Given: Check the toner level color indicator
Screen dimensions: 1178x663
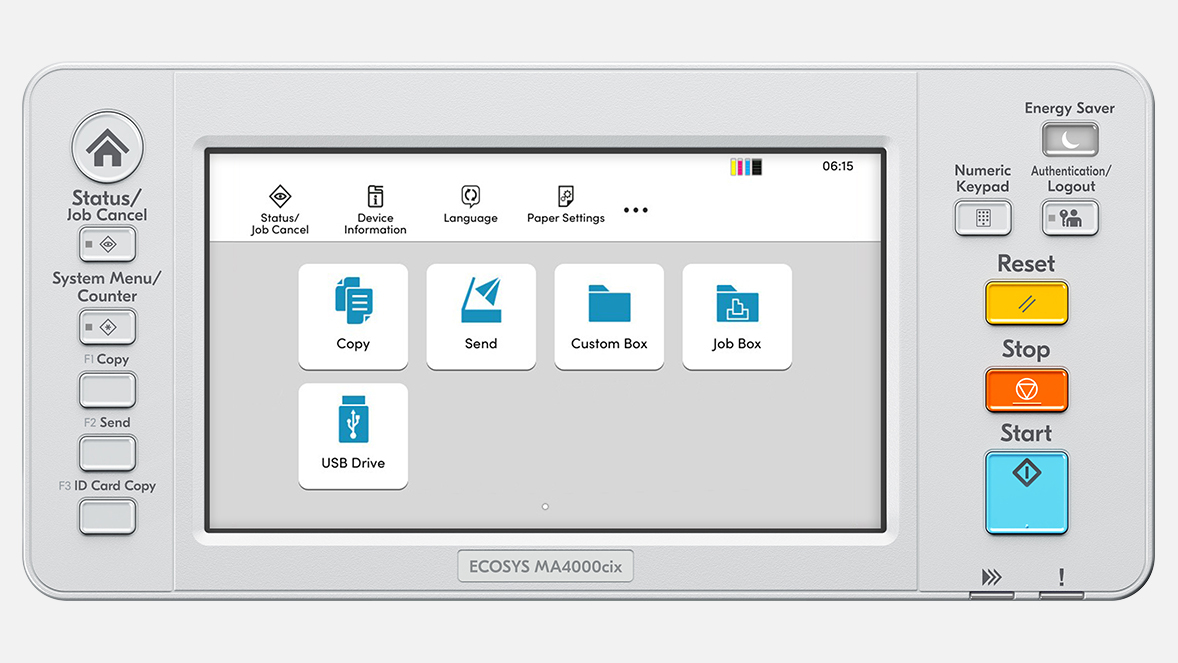Looking at the screenshot, I should (746, 167).
